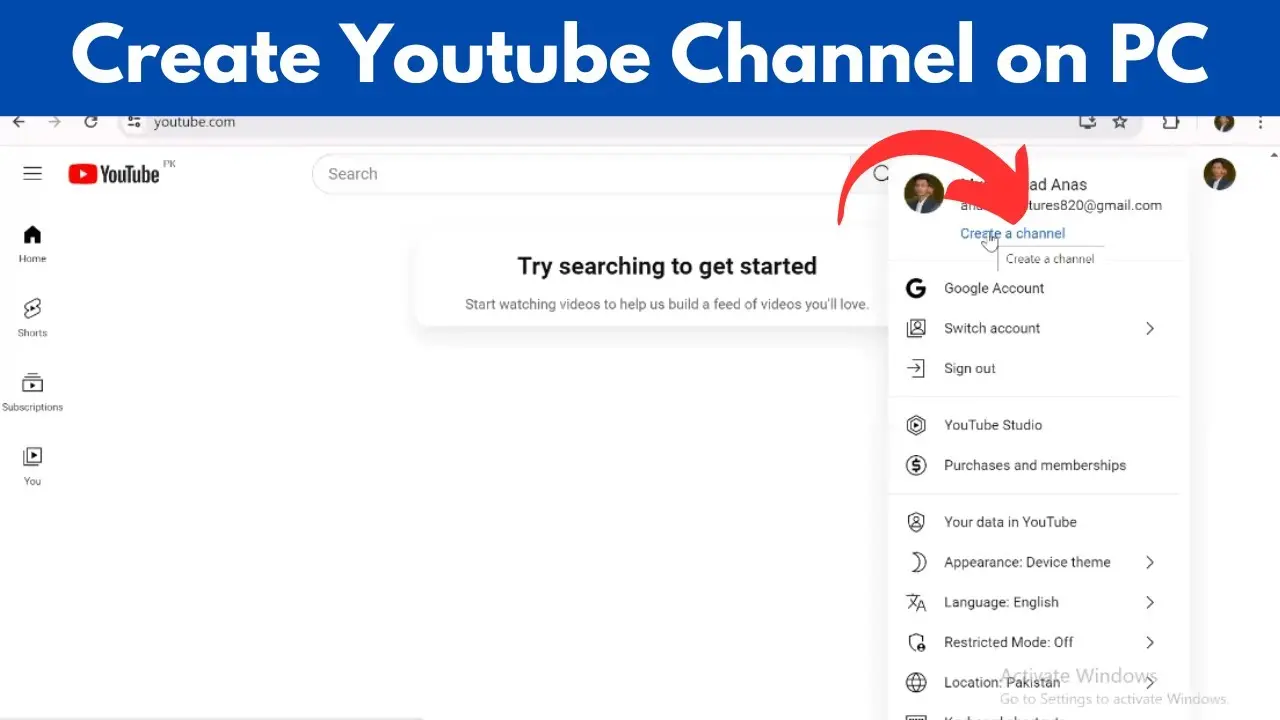Click the YouTube logo
Viewport: 1280px width, 720px height.
click(x=114, y=174)
